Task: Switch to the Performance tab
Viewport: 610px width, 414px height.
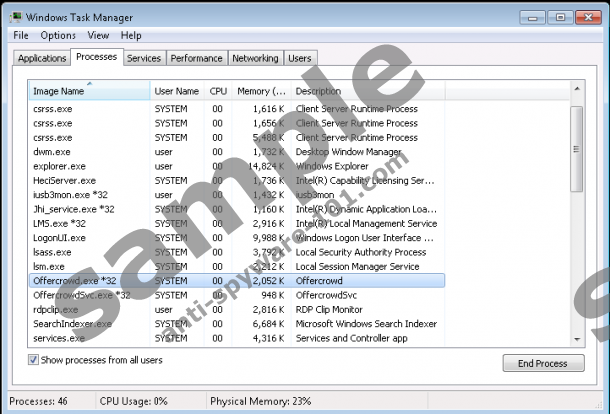Action: [196, 59]
